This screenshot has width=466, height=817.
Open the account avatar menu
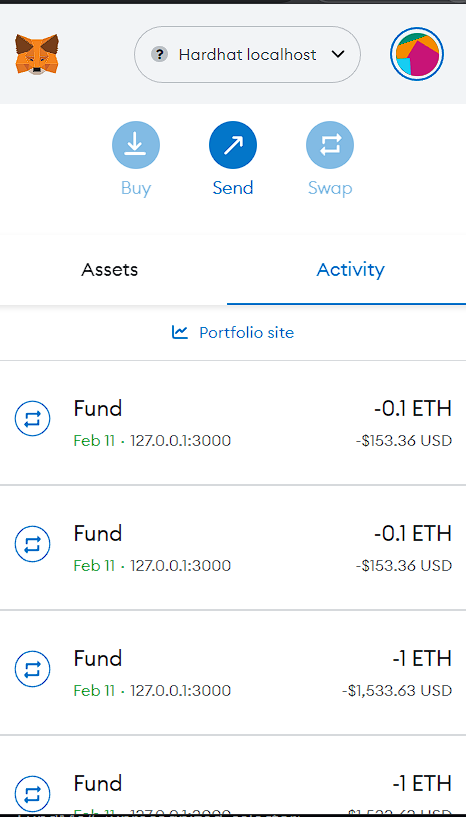(x=416, y=54)
